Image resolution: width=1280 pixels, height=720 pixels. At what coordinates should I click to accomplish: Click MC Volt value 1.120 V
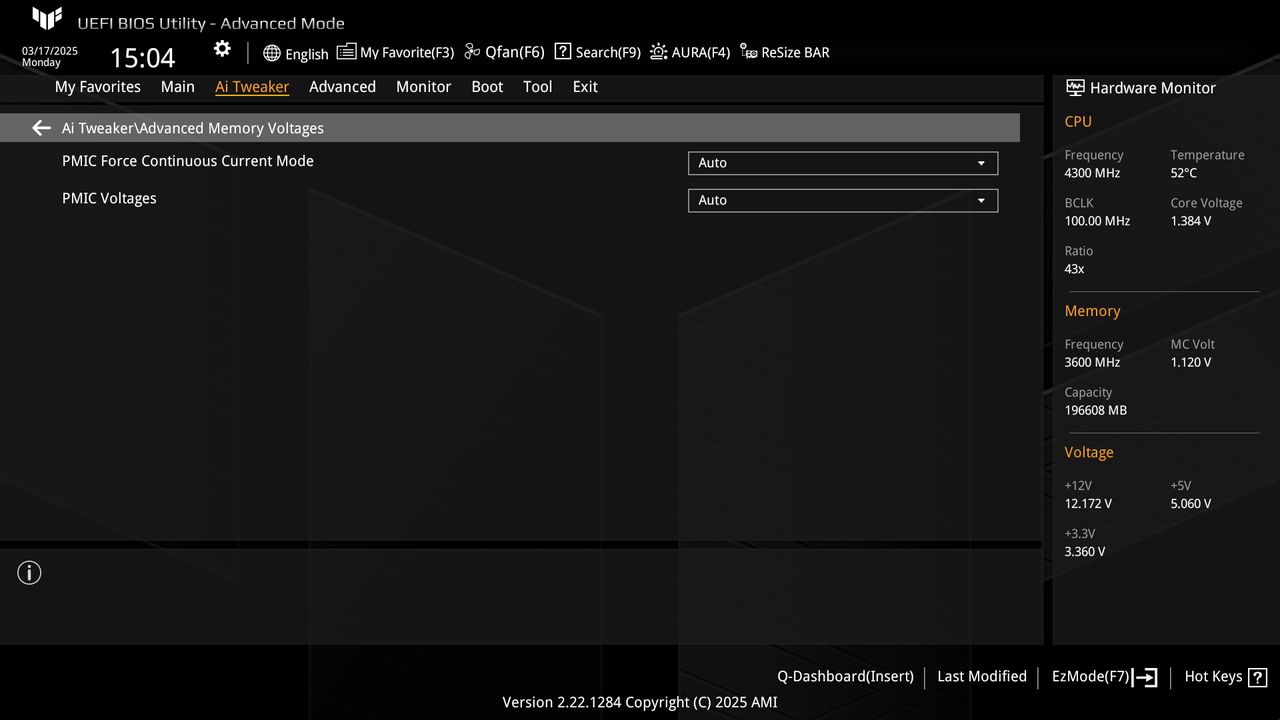(x=1191, y=362)
